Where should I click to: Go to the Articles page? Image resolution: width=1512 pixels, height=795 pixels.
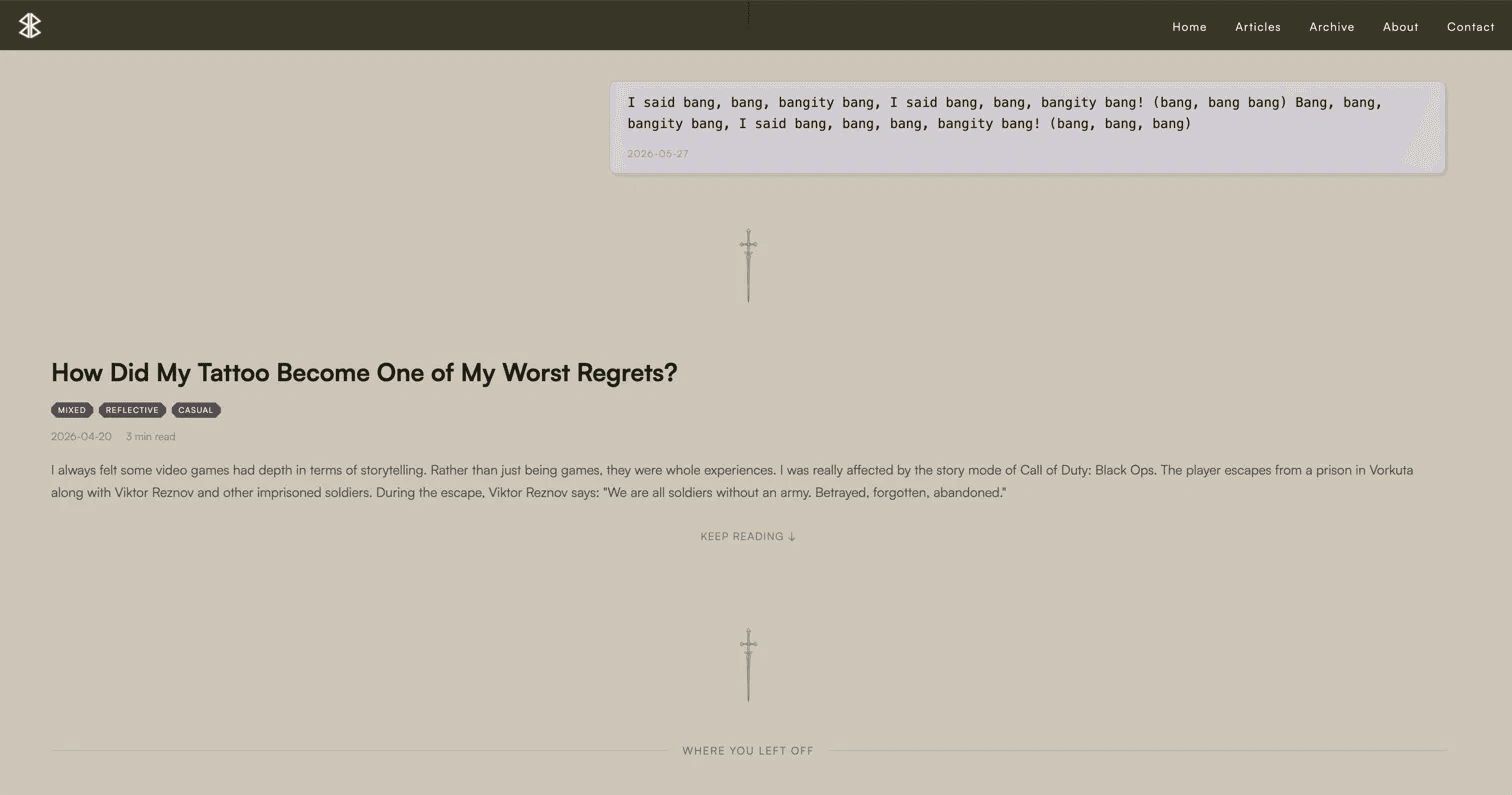click(x=1257, y=27)
